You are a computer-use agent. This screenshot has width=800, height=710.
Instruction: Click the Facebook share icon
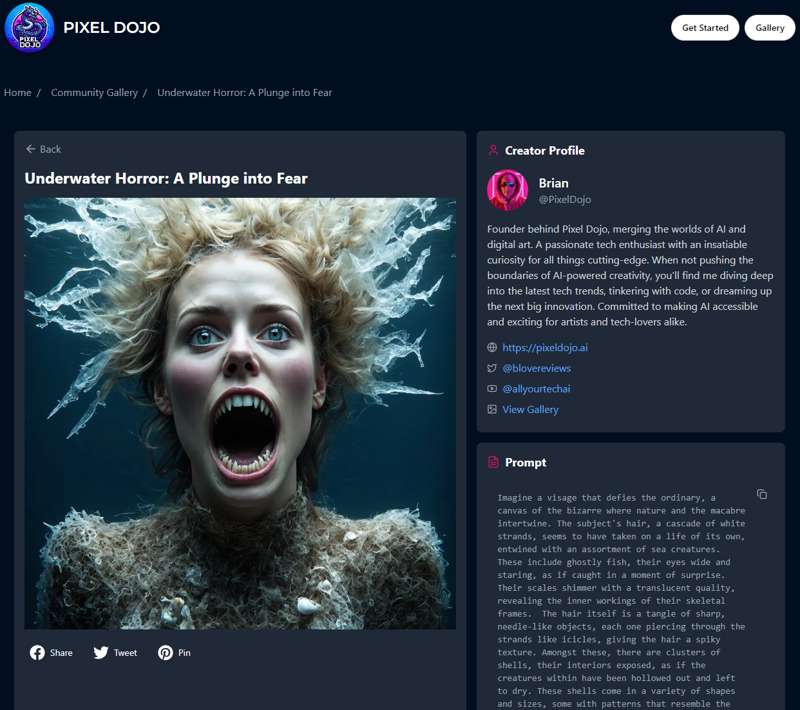37,652
